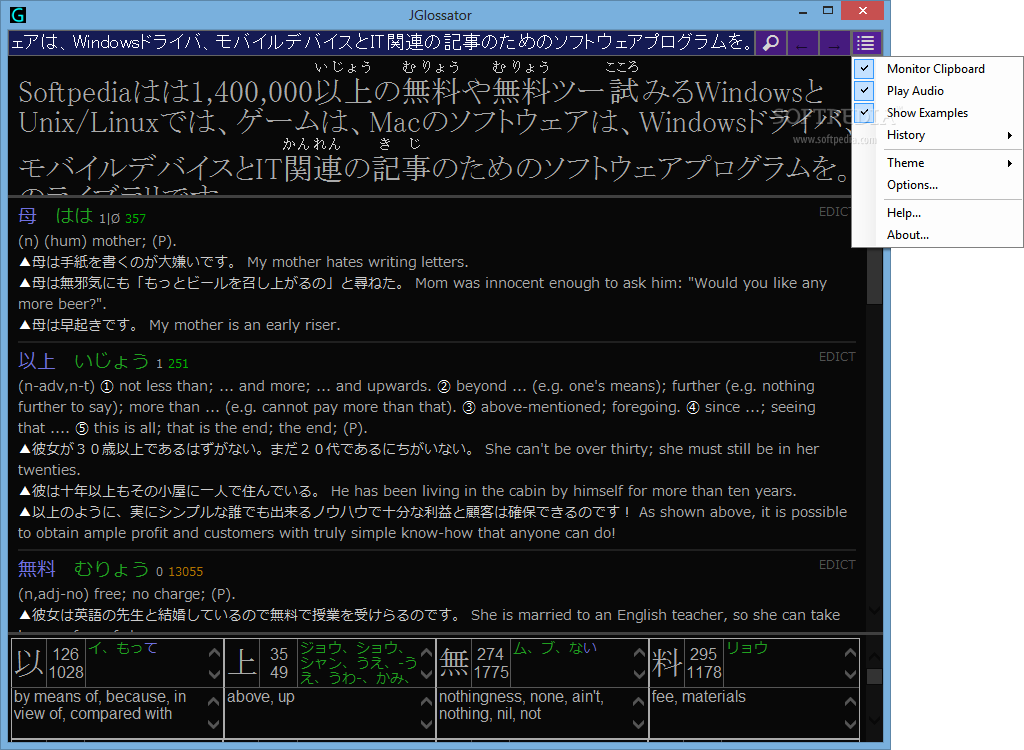This screenshot has width=1024, height=750.
Task: Click up arrow beside 'above, up' meaning
Action: (426, 702)
